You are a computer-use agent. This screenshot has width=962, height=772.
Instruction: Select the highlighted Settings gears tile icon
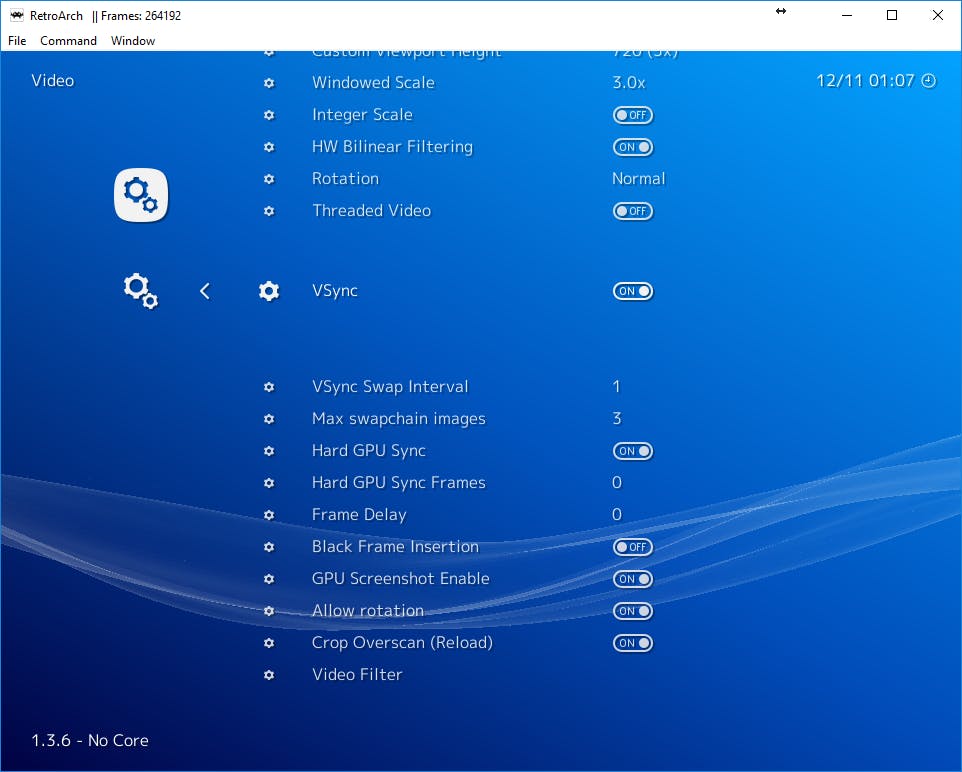coord(141,195)
